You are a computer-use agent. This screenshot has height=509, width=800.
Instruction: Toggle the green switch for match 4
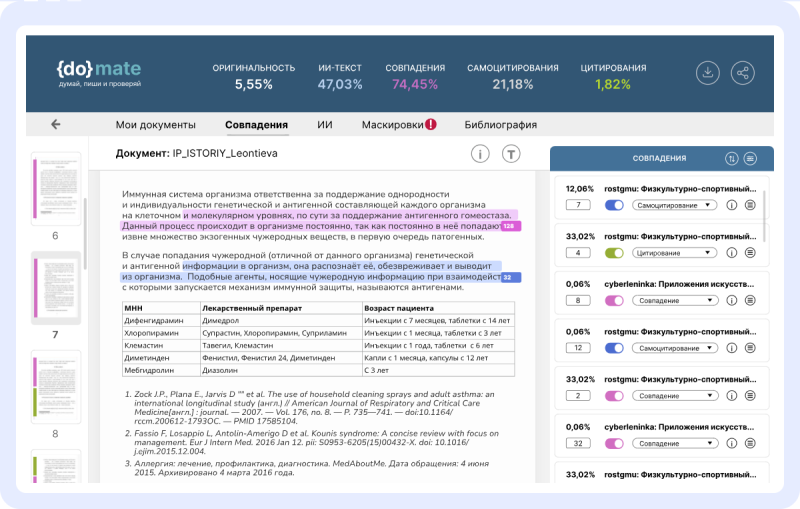[x=614, y=253]
